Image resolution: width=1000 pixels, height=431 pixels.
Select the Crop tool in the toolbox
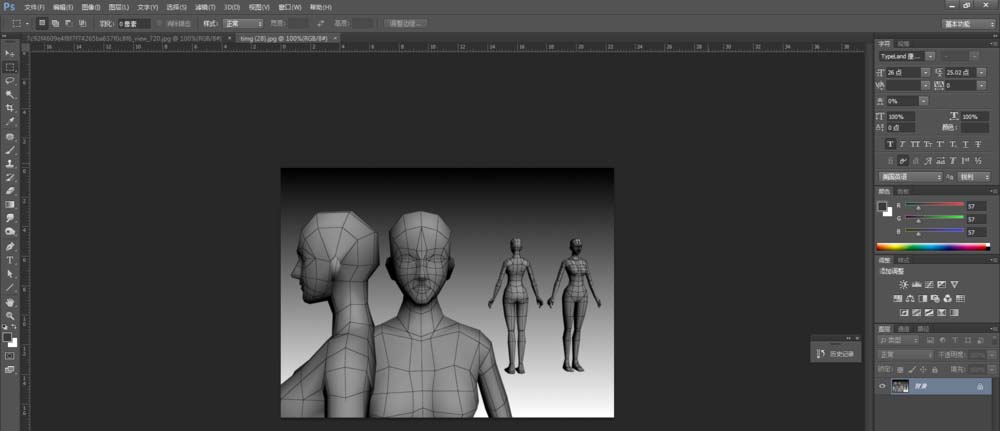coord(10,108)
